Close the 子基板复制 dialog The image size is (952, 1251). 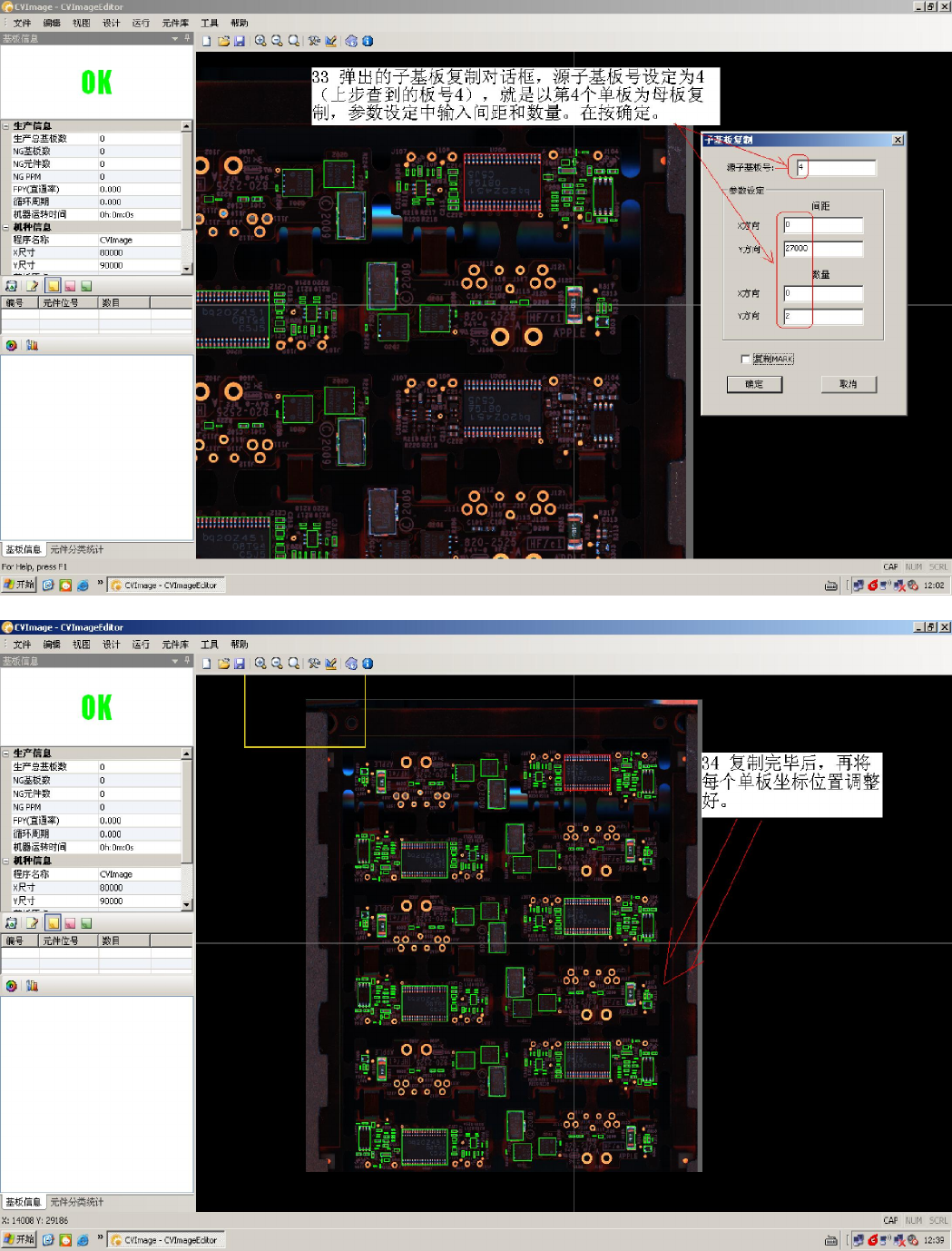[898, 140]
